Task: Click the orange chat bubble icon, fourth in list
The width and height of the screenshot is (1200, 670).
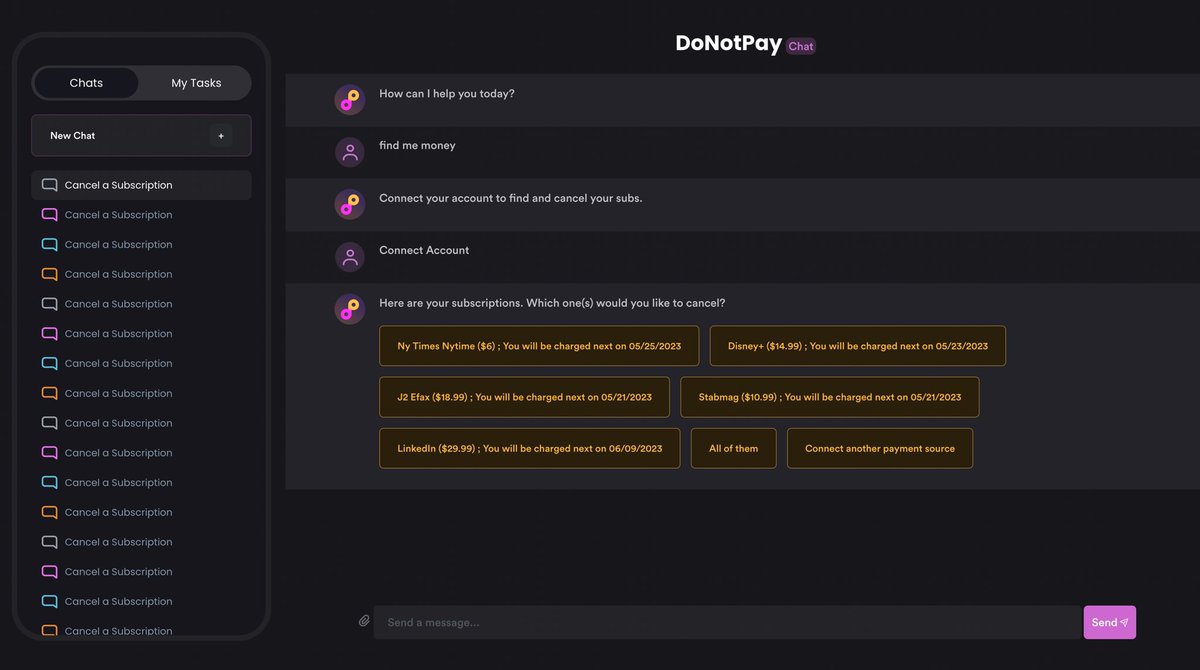Action: coord(49,274)
